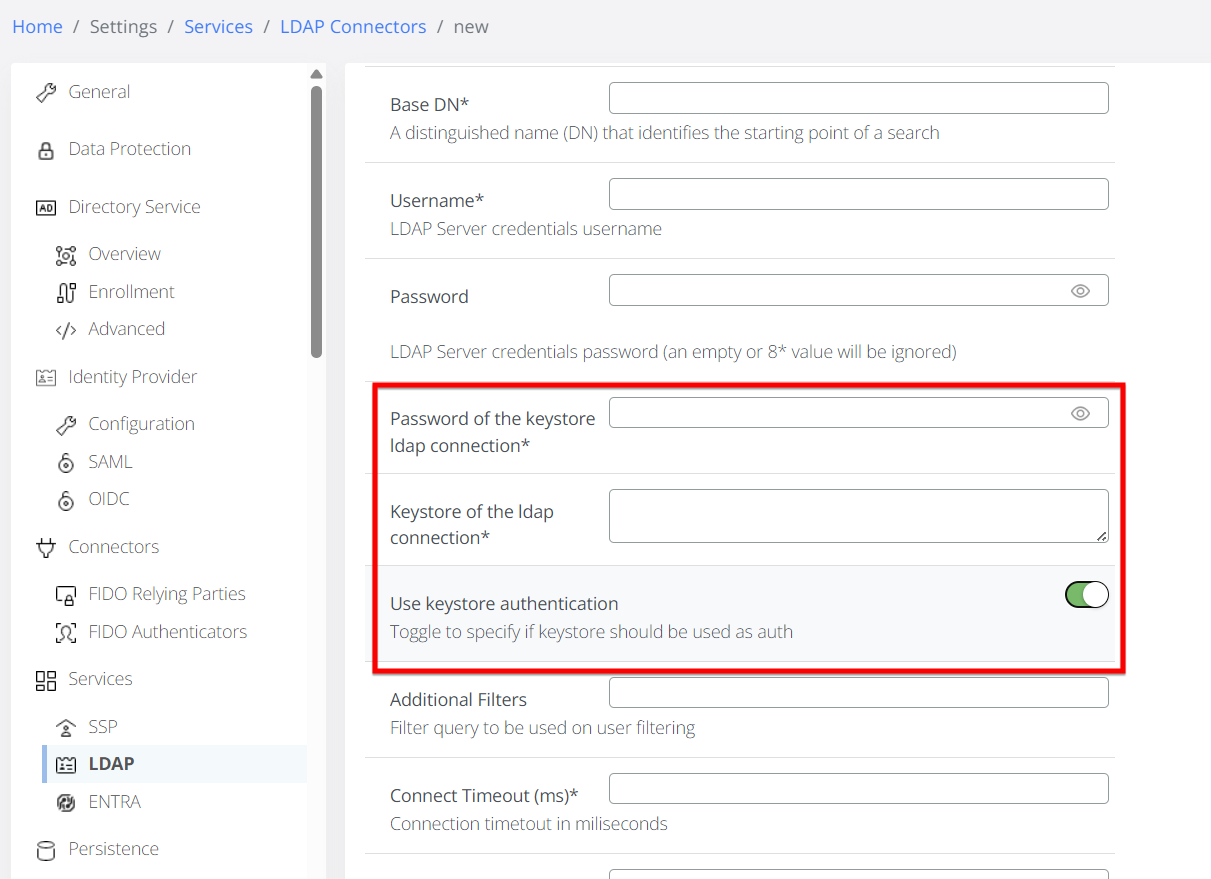
Task: Collapse the Services section in sidebar
Action: pos(100,679)
